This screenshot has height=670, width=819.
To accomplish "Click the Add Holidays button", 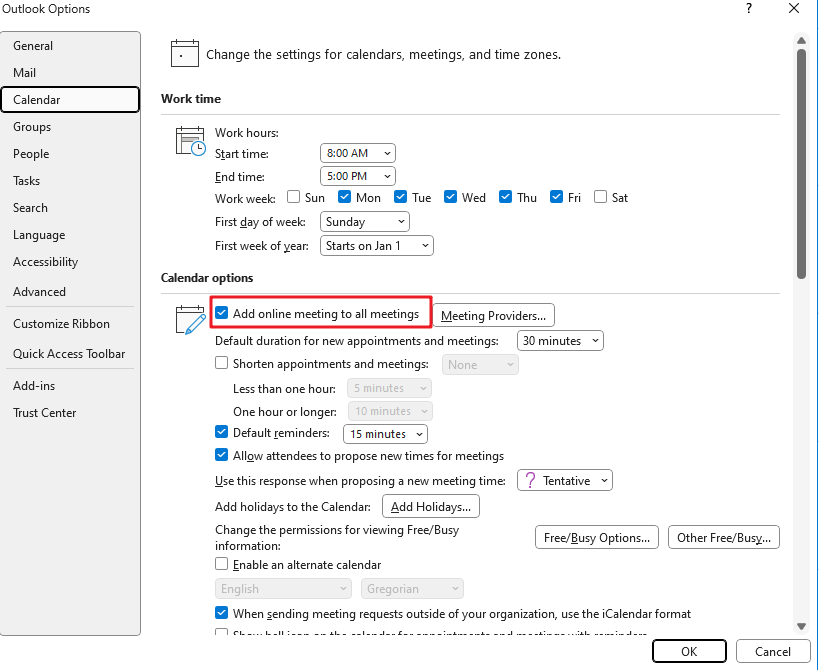I will click(x=431, y=507).
